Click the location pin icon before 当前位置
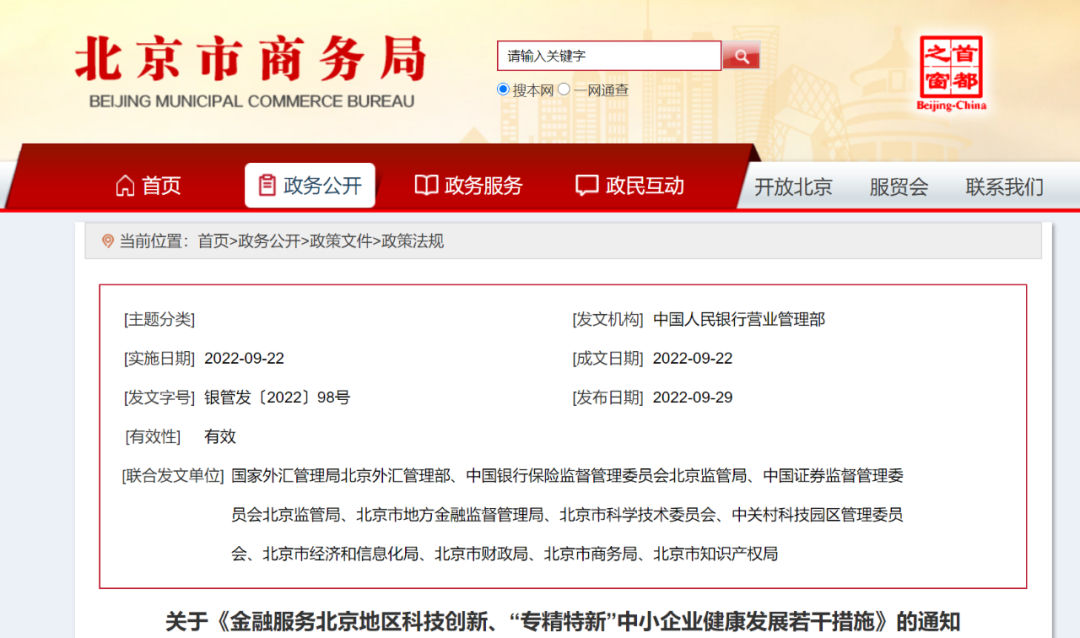 (107, 241)
